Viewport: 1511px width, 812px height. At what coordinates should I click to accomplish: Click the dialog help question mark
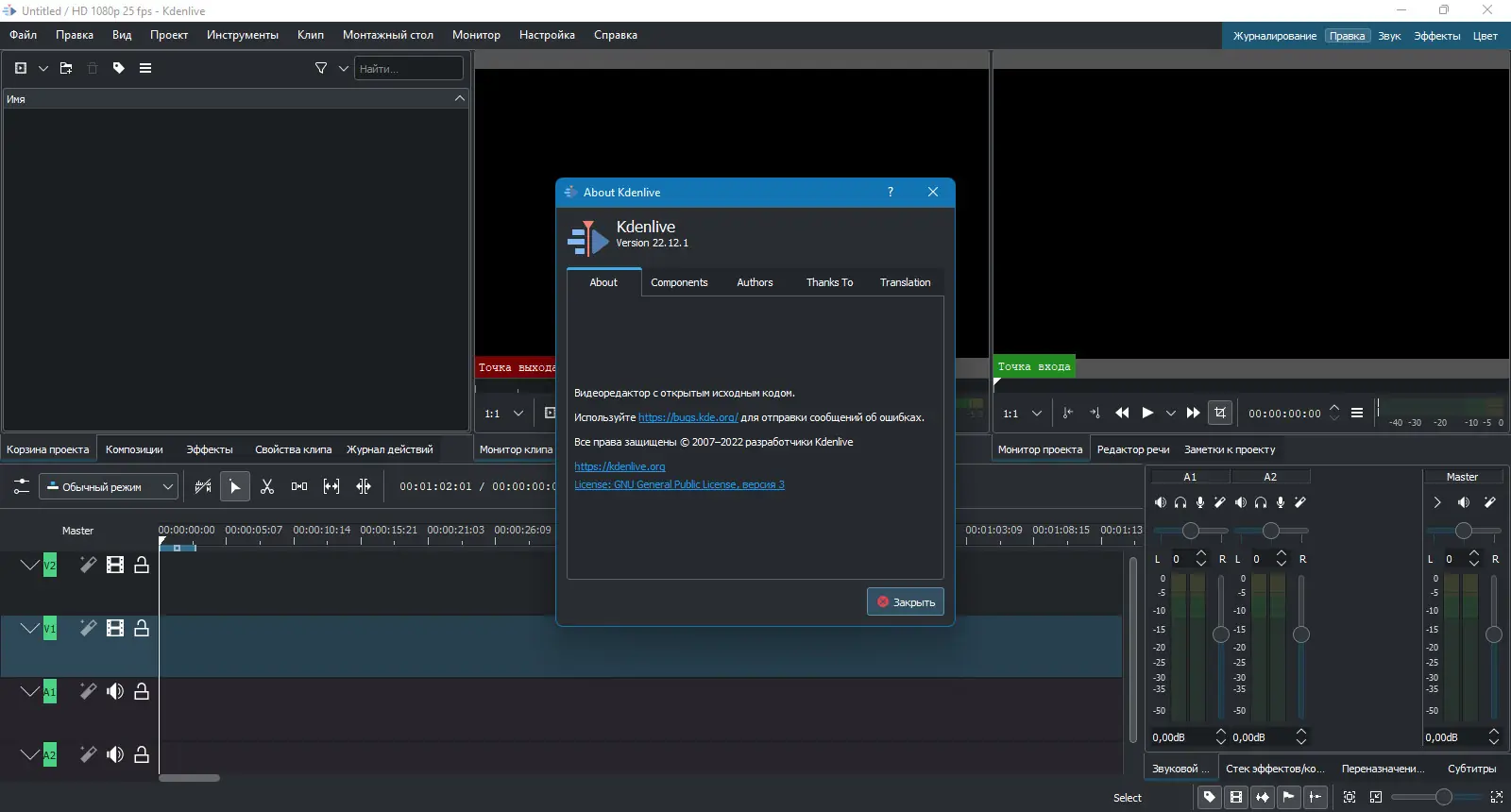tap(890, 192)
